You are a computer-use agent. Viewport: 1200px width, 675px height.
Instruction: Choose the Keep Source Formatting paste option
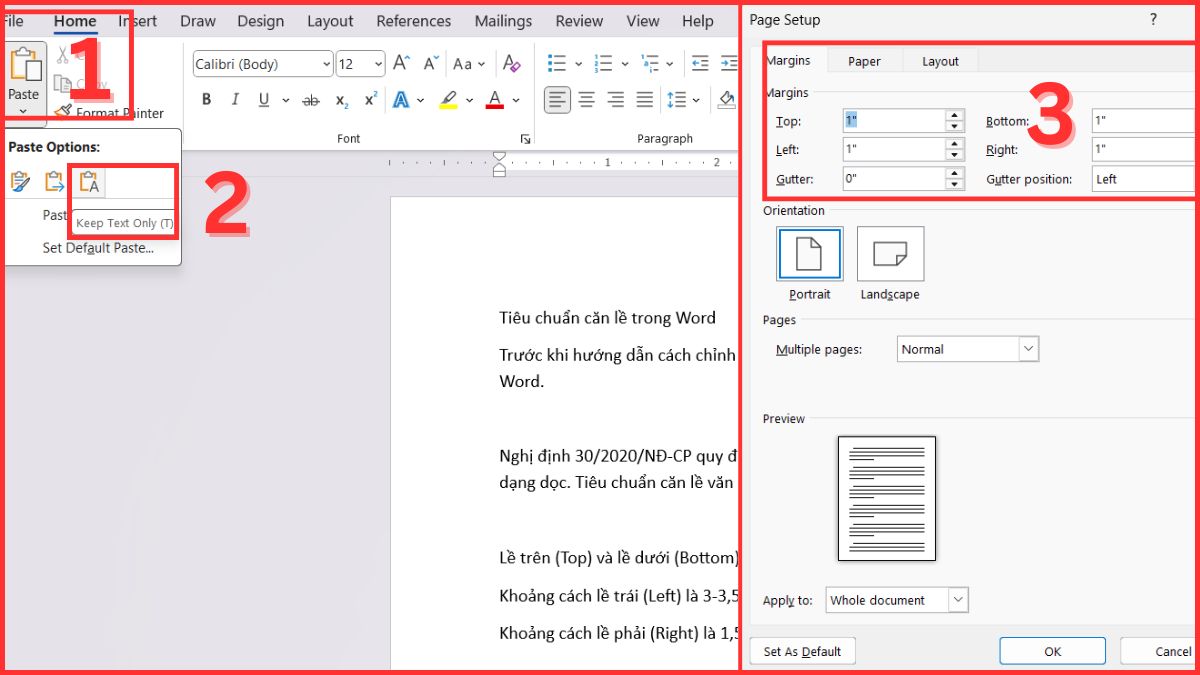(x=20, y=181)
